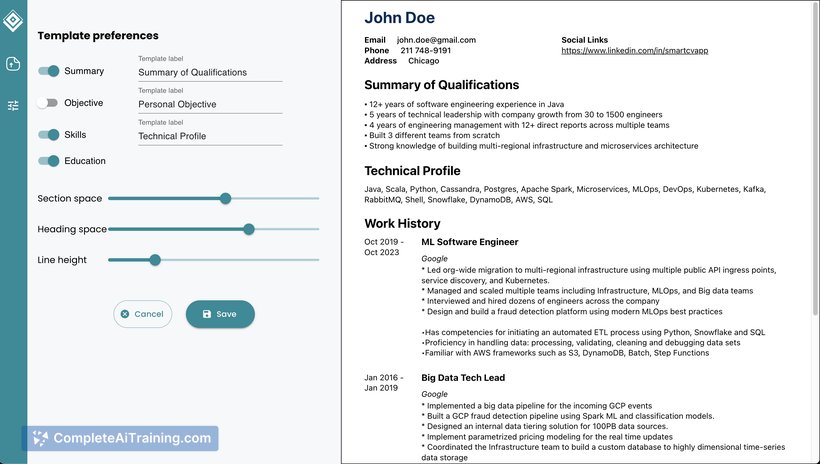Screen dimensions: 820x464
Task: Turn off the Skills section toggle
Action: pyautogui.click(x=48, y=135)
